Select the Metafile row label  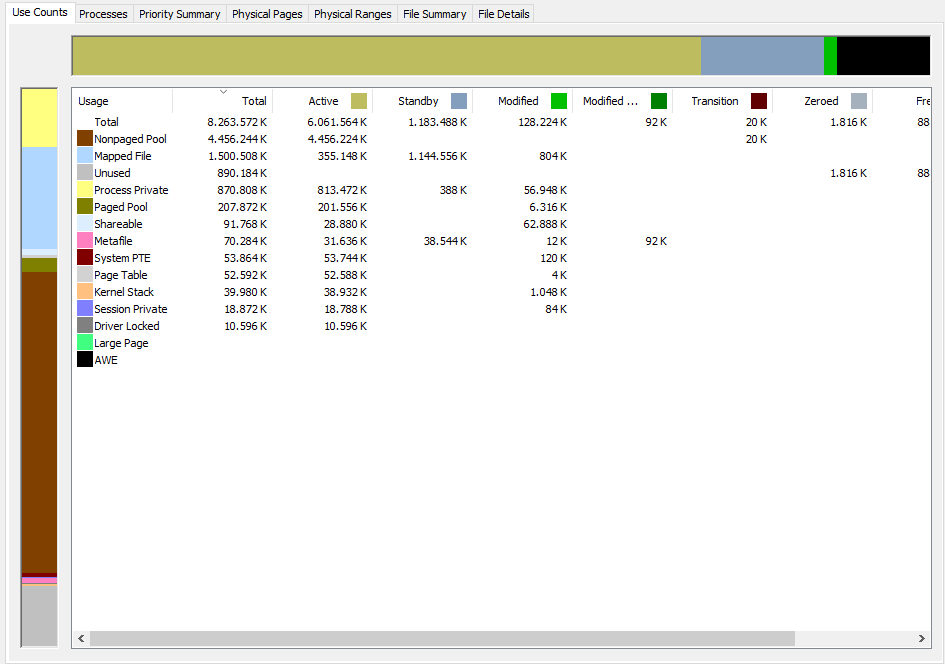click(x=113, y=240)
